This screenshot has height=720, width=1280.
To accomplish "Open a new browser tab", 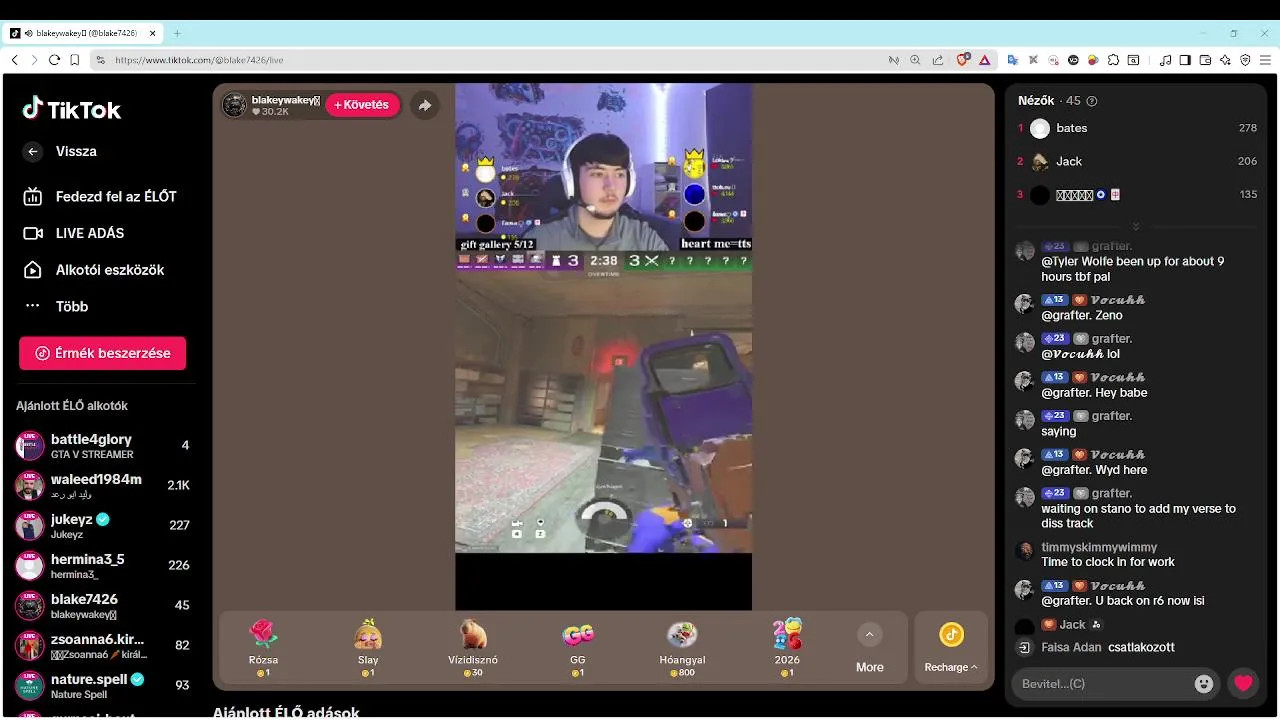I will 177,33.
